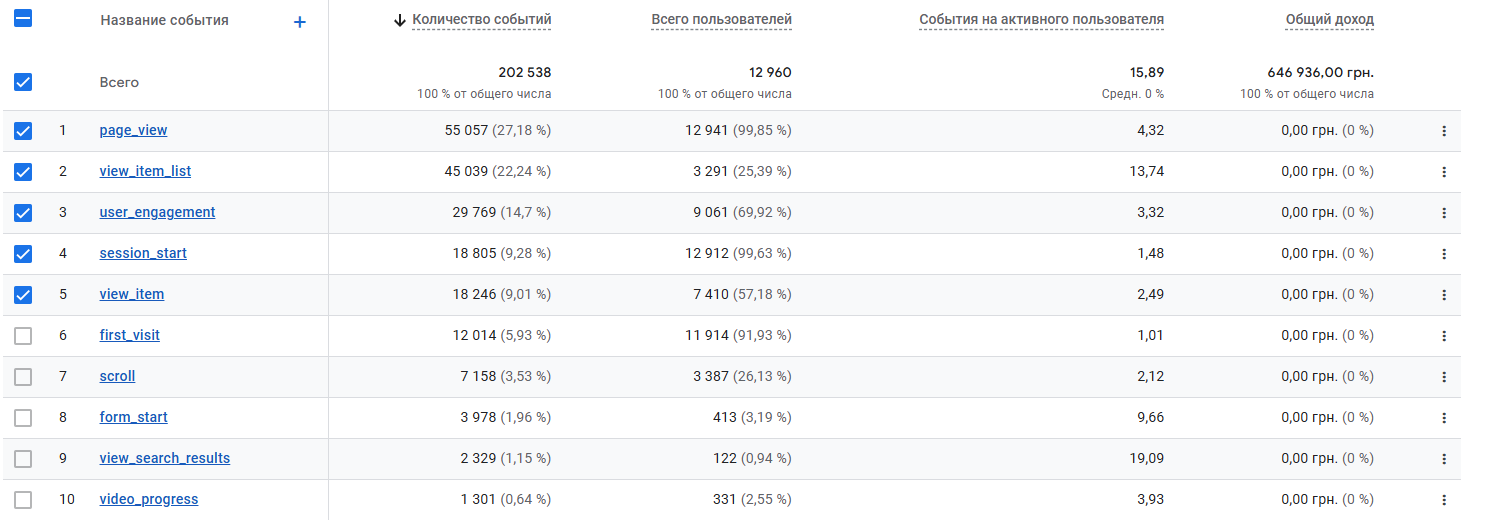Open three-dot menu for first_visit row
Viewport: 1485px width, 531px height.
[1443, 336]
